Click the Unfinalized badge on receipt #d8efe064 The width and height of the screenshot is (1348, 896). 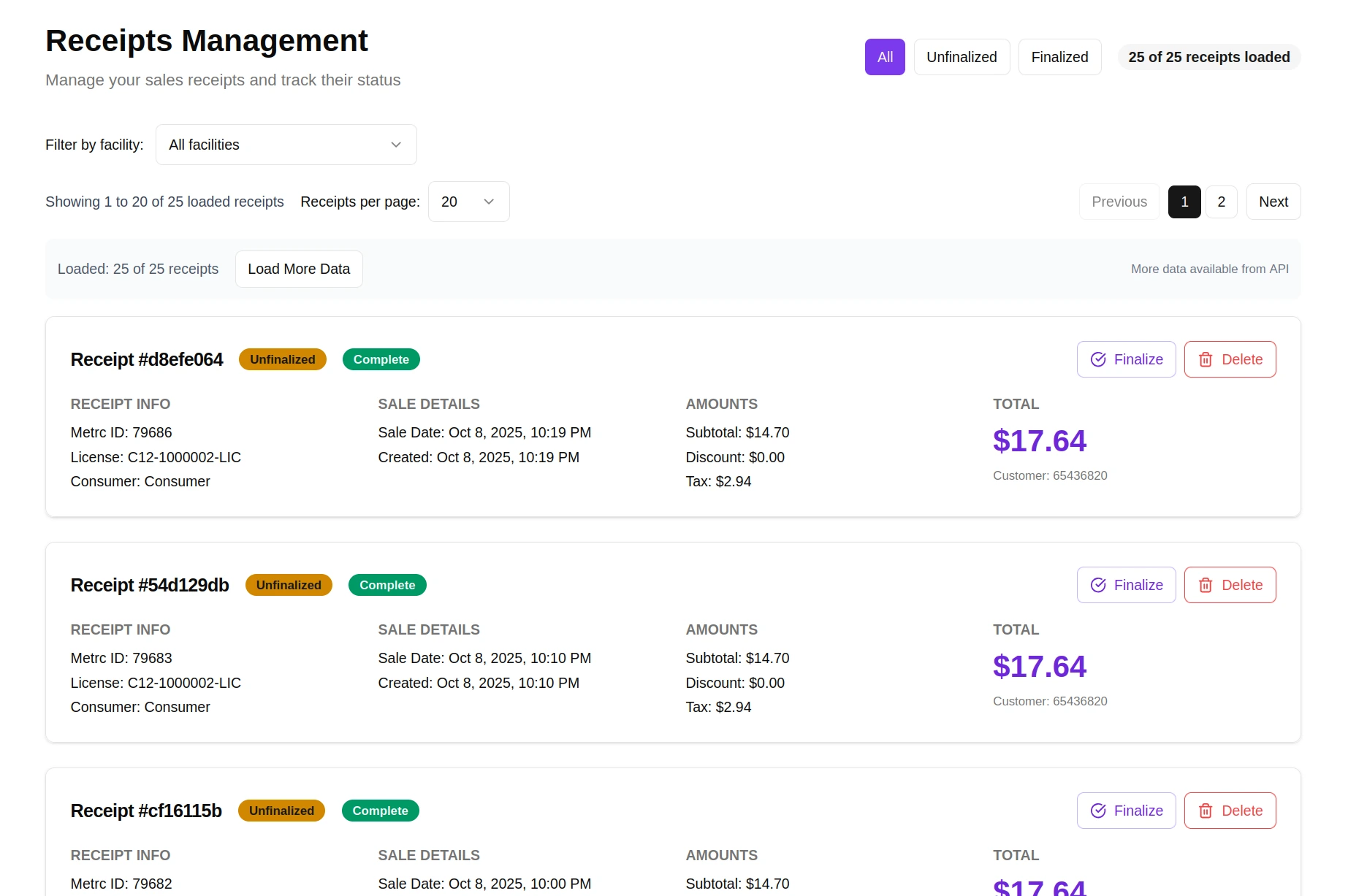(282, 359)
